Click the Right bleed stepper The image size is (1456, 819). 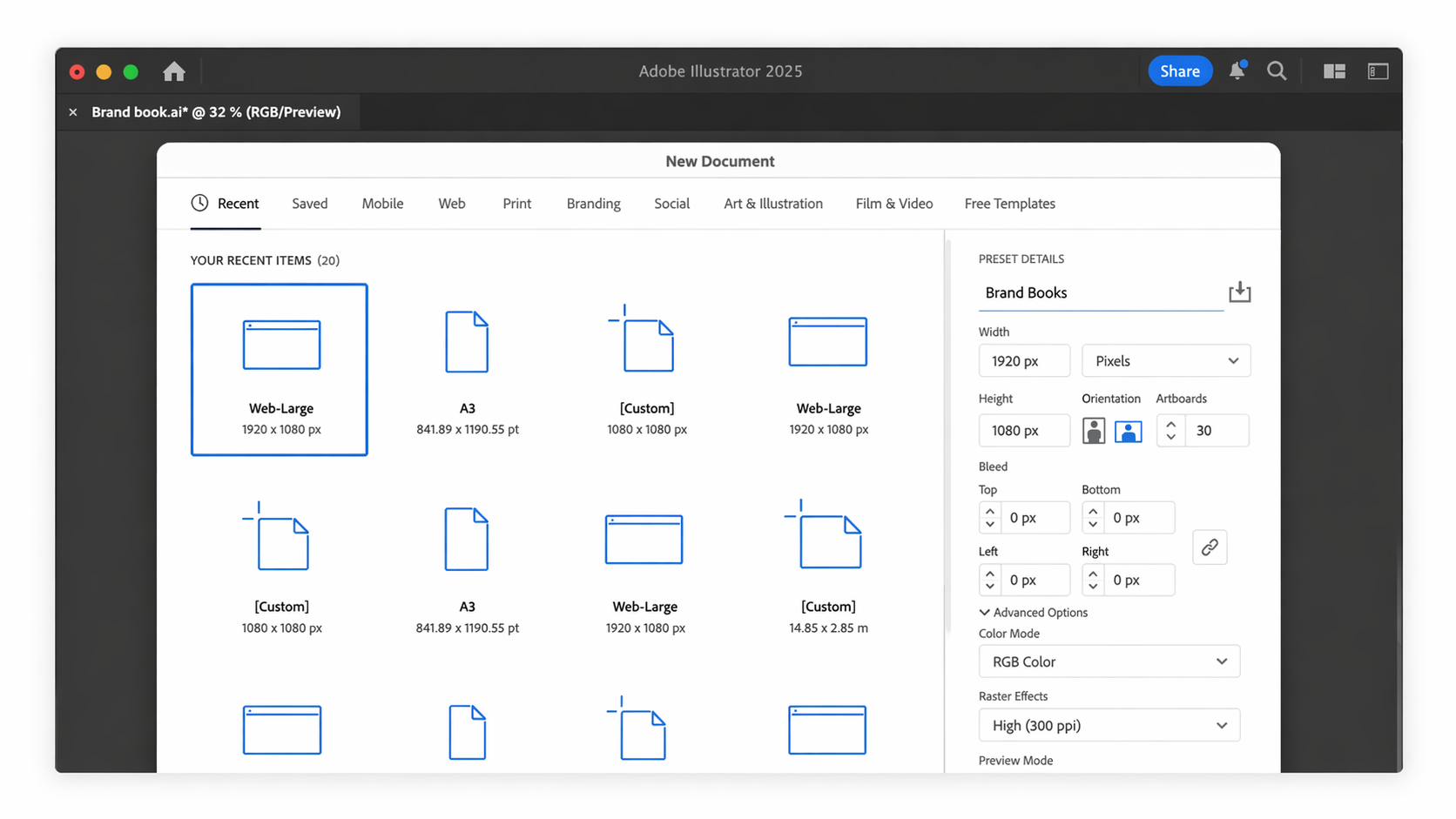pyautogui.click(x=1093, y=580)
